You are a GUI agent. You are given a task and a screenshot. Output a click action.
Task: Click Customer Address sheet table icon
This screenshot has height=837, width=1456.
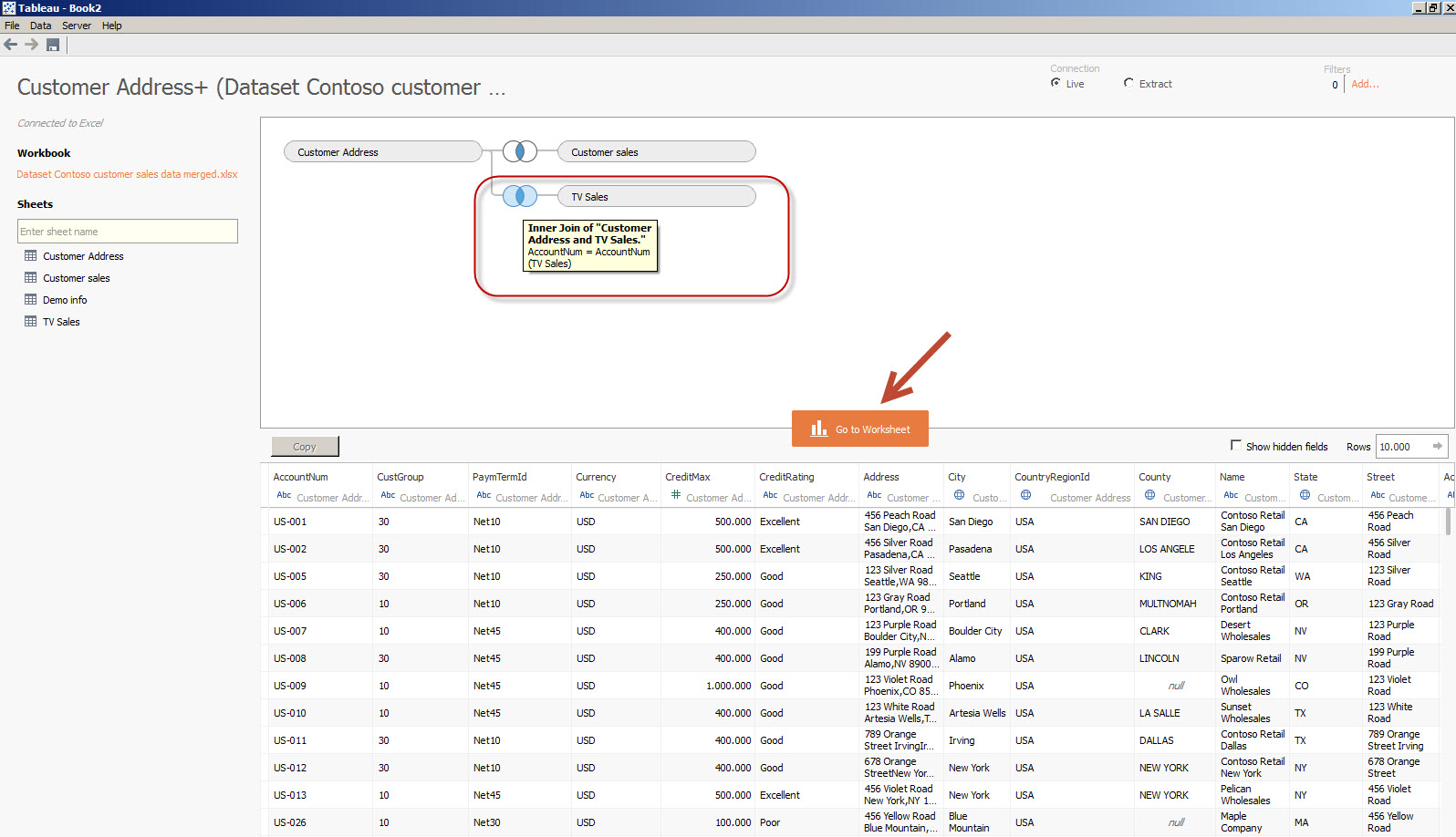point(31,256)
